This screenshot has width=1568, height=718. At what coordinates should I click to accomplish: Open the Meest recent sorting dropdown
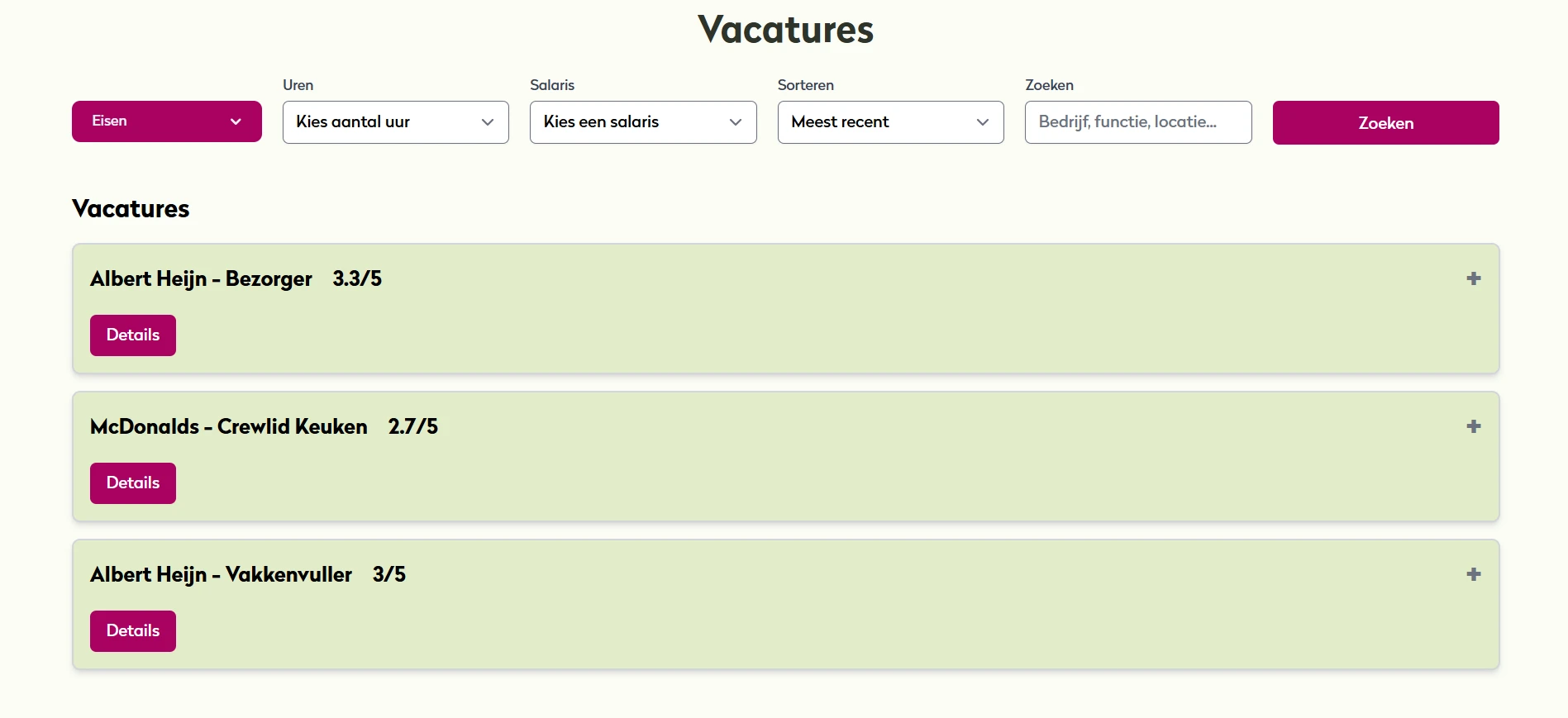[889, 121]
